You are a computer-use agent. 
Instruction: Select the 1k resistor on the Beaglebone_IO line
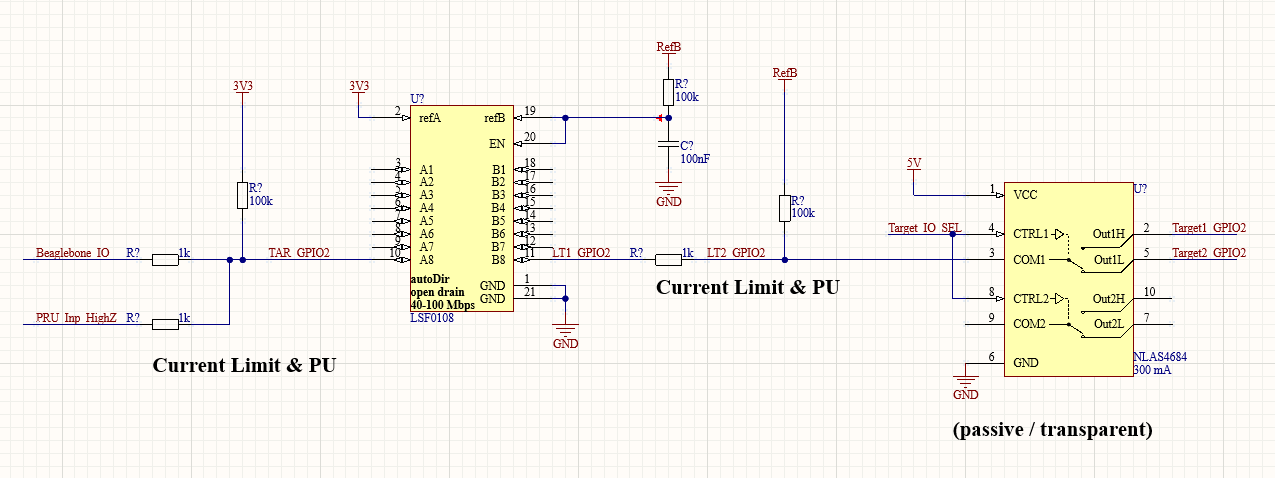pyautogui.click(x=165, y=260)
